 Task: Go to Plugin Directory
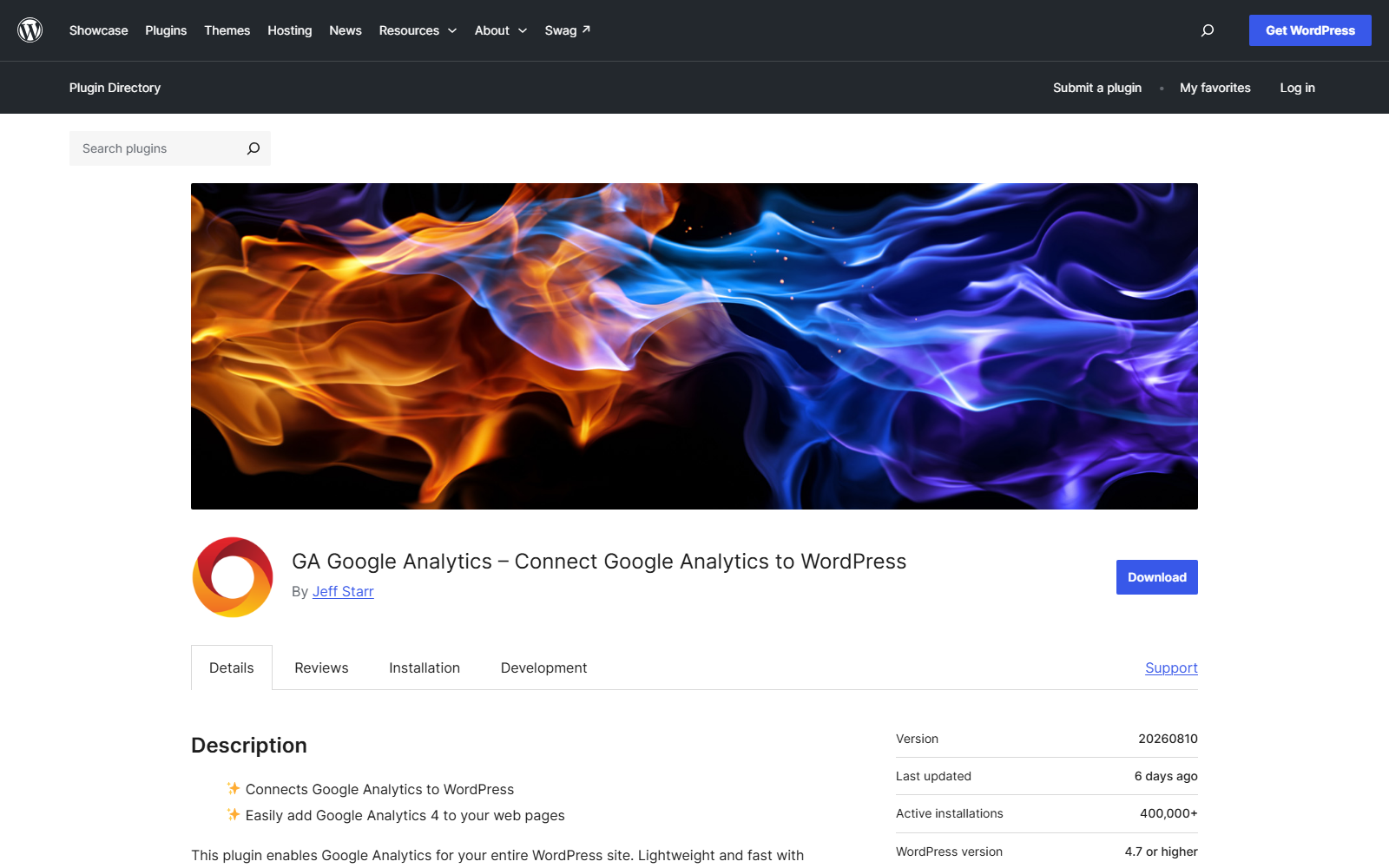click(x=115, y=88)
